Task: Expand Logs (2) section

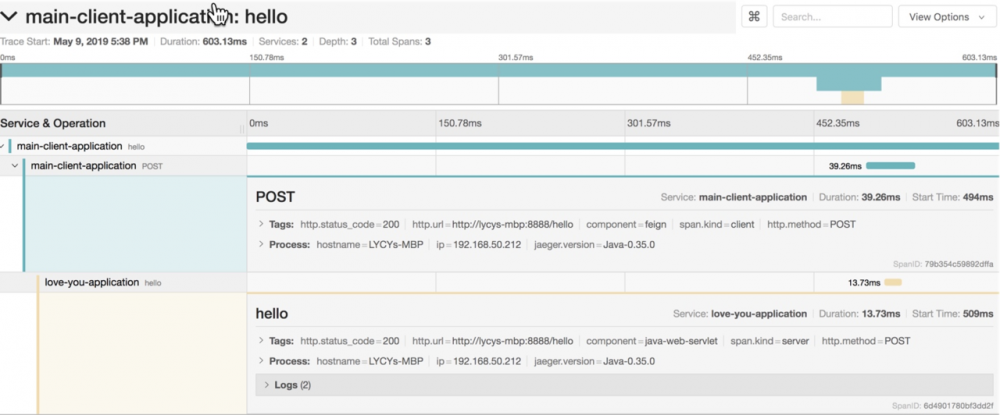Action: point(624,385)
